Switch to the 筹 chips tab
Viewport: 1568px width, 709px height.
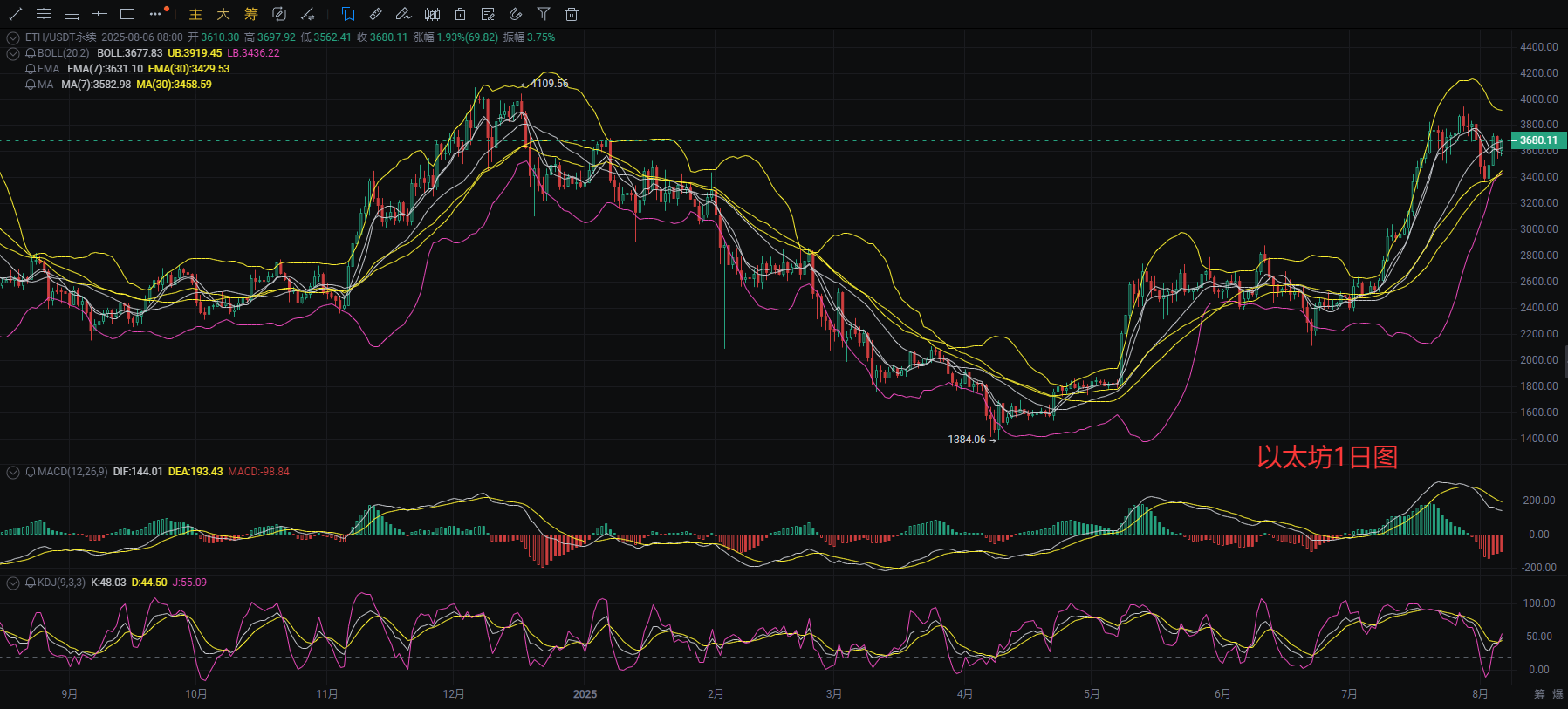[251, 14]
